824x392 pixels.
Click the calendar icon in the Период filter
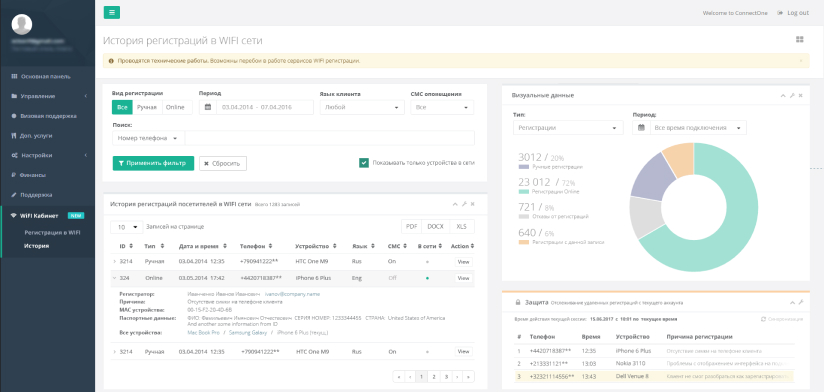point(208,107)
